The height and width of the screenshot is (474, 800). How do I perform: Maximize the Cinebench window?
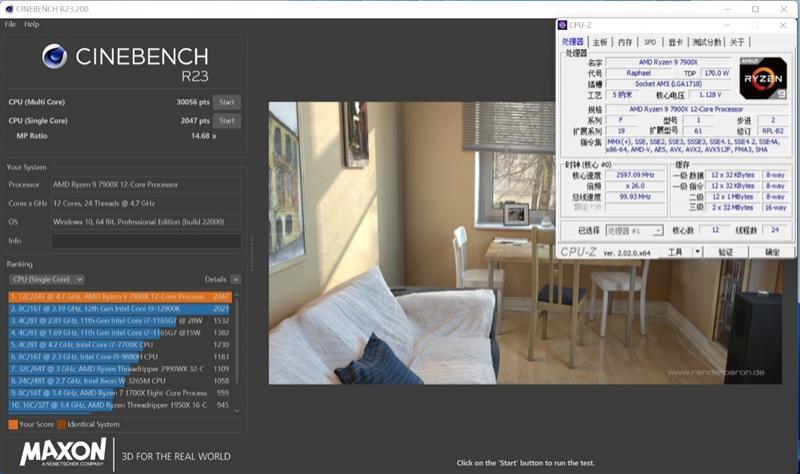point(755,9)
